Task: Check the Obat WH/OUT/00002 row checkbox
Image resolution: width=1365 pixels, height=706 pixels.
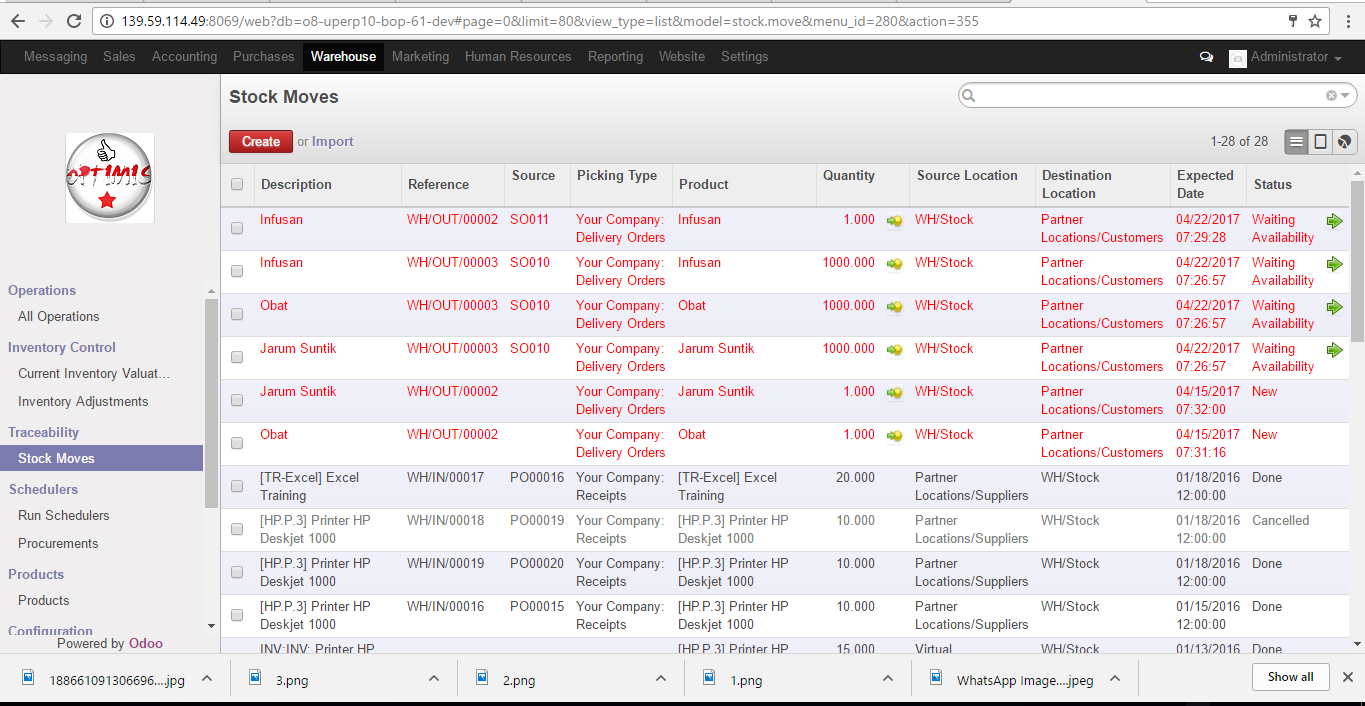Action: pos(237,443)
